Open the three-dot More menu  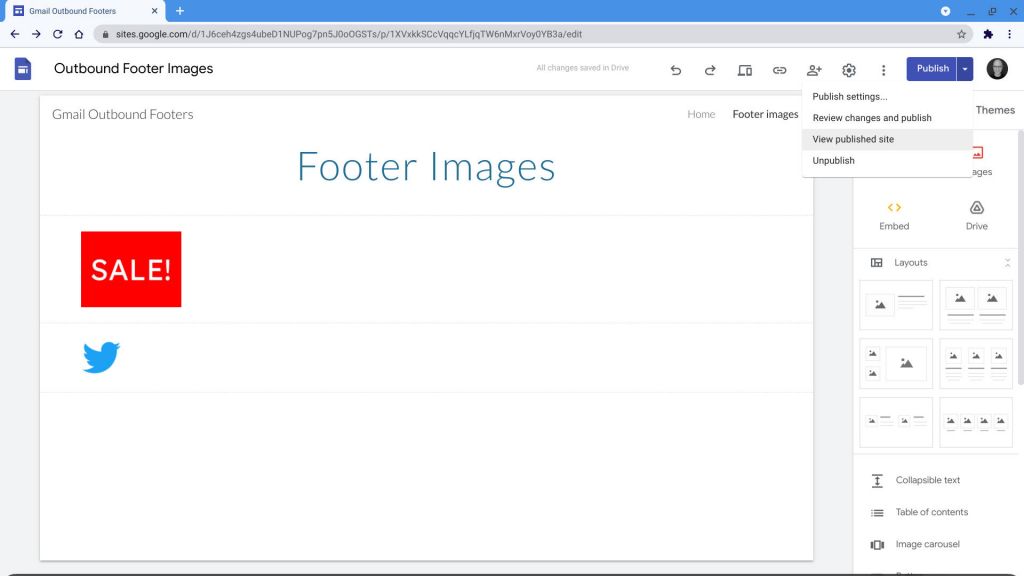coord(883,70)
